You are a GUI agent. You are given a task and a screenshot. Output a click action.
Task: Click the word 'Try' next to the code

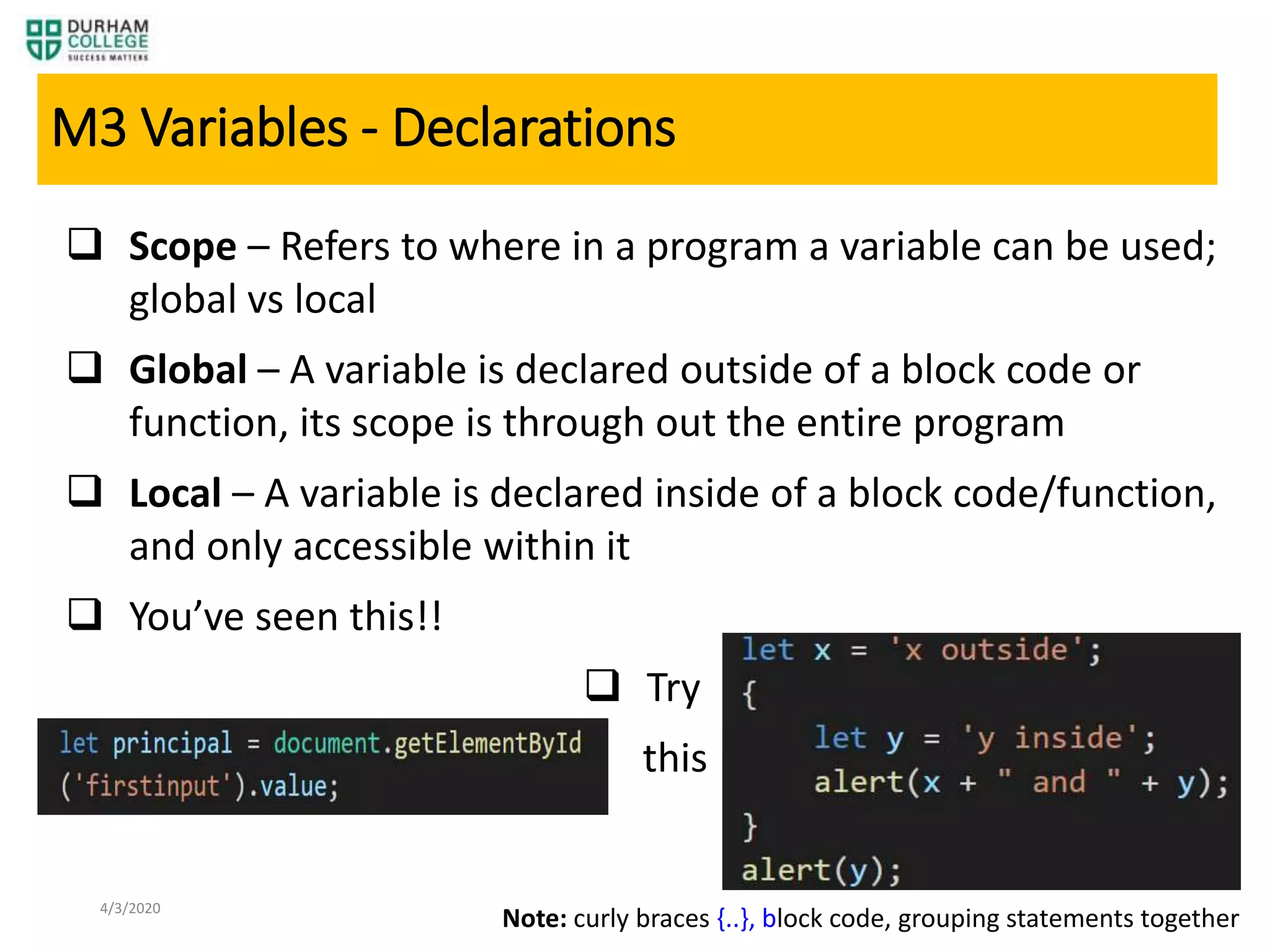(x=673, y=689)
